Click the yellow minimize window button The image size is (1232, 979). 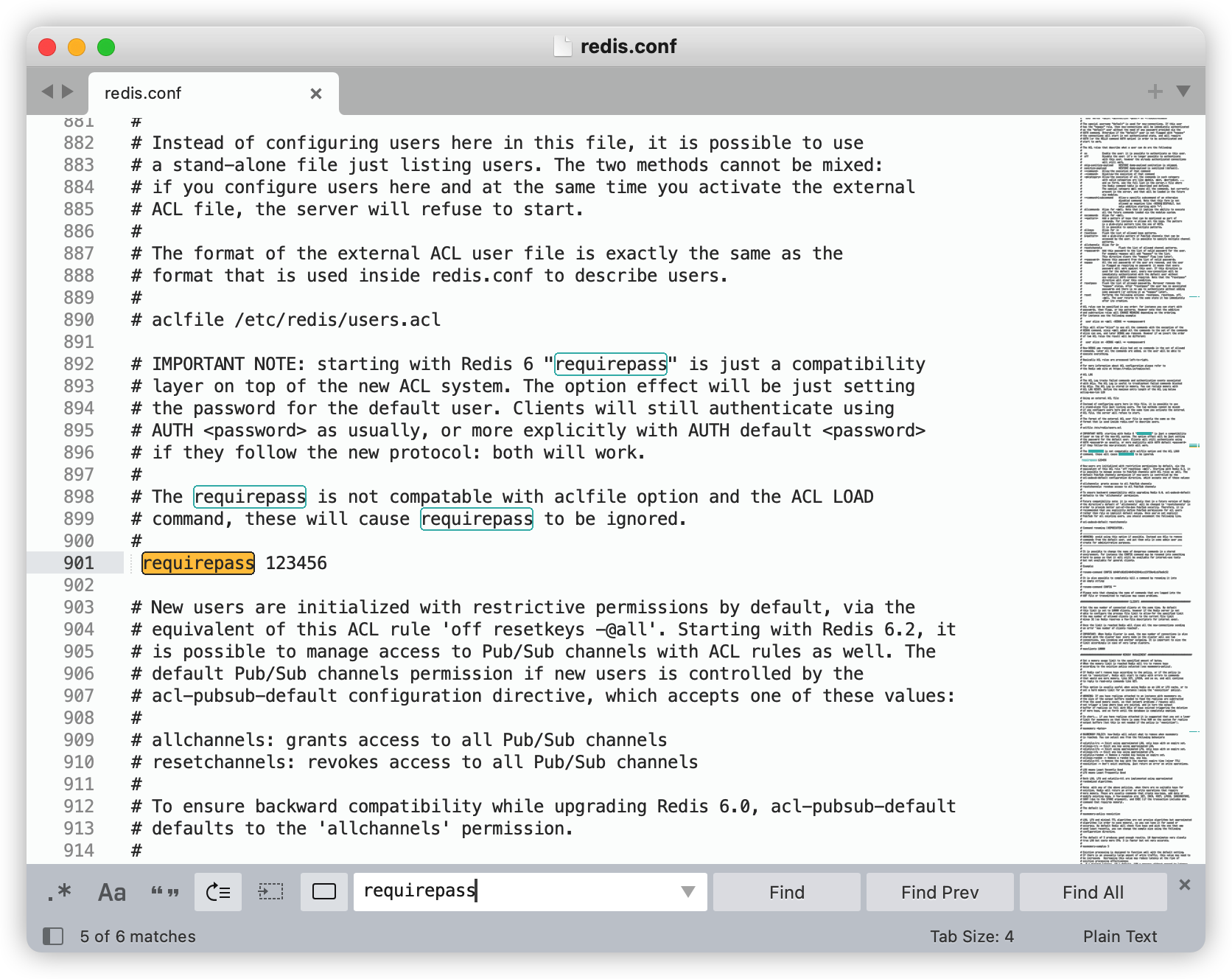tap(77, 47)
